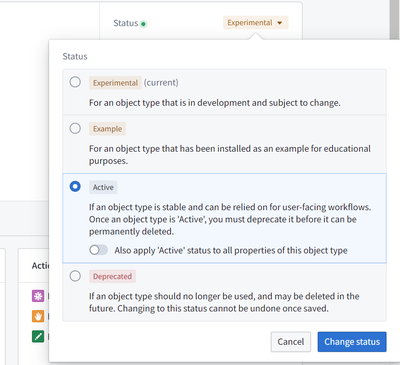The height and width of the screenshot is (365, 400).
Task: Click the Status heading in popup
Action: click(75, 56)
